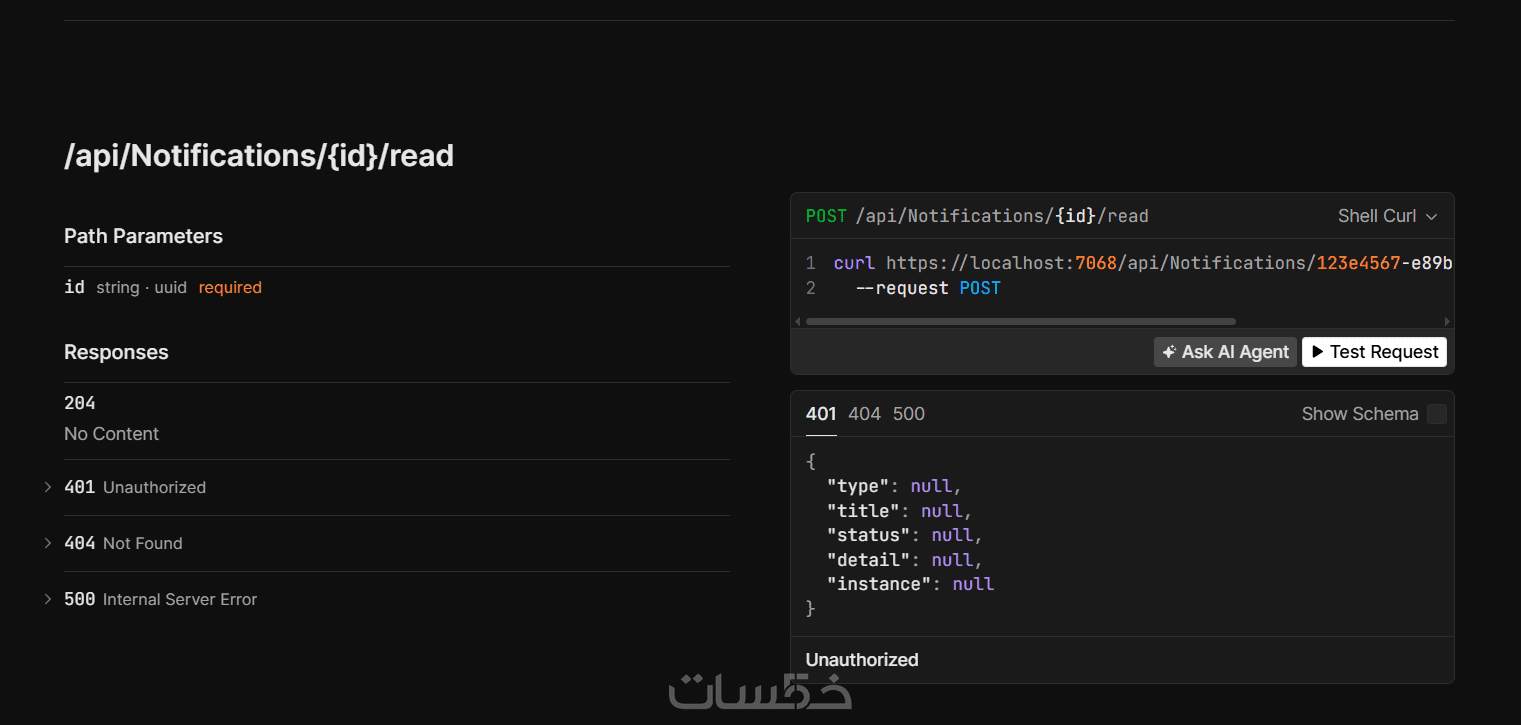This screenshot has height=725, width=1521.
Task: Click the sparkle icon in Ask AI Agent
Action: pos(1169,352)
